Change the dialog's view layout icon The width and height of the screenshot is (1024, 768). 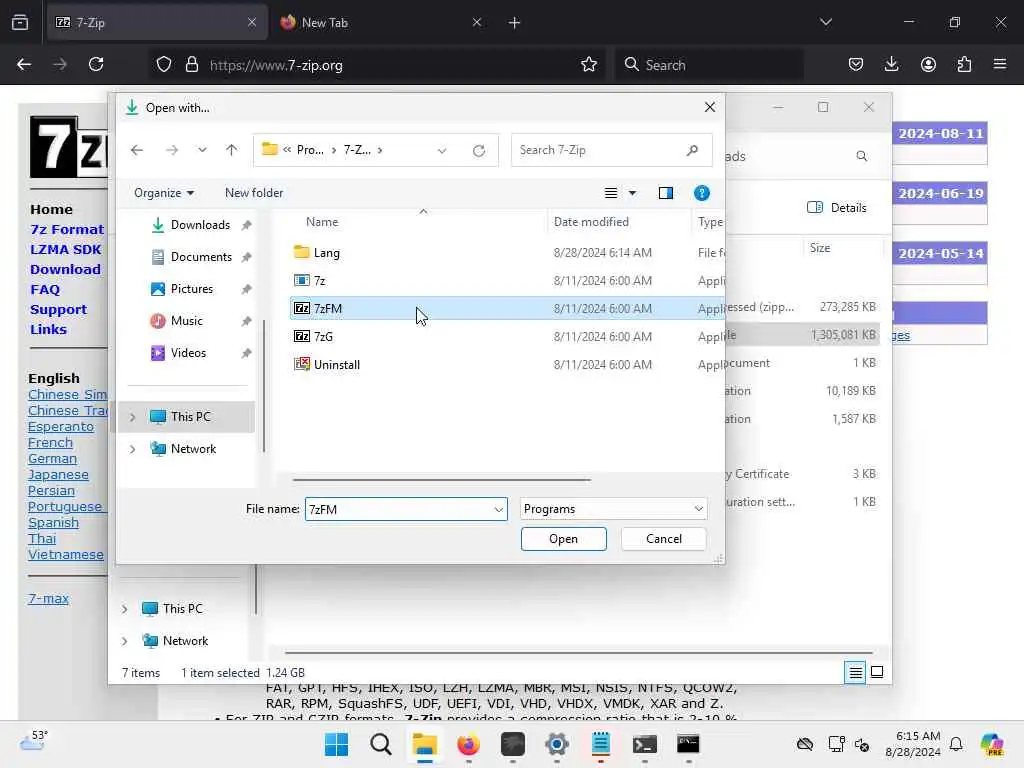pos(611,193)
